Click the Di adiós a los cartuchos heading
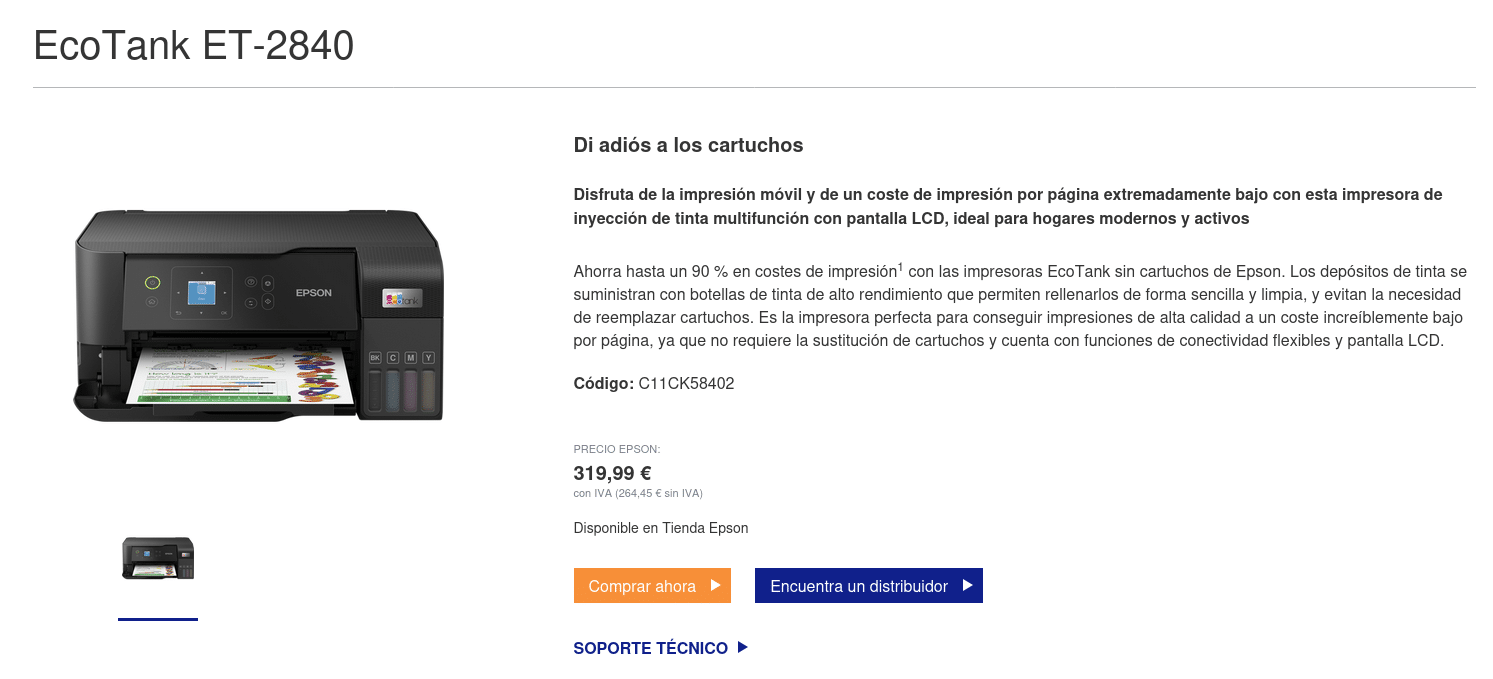This screenshot has height=679, width=1493. [x=688, y=145]
